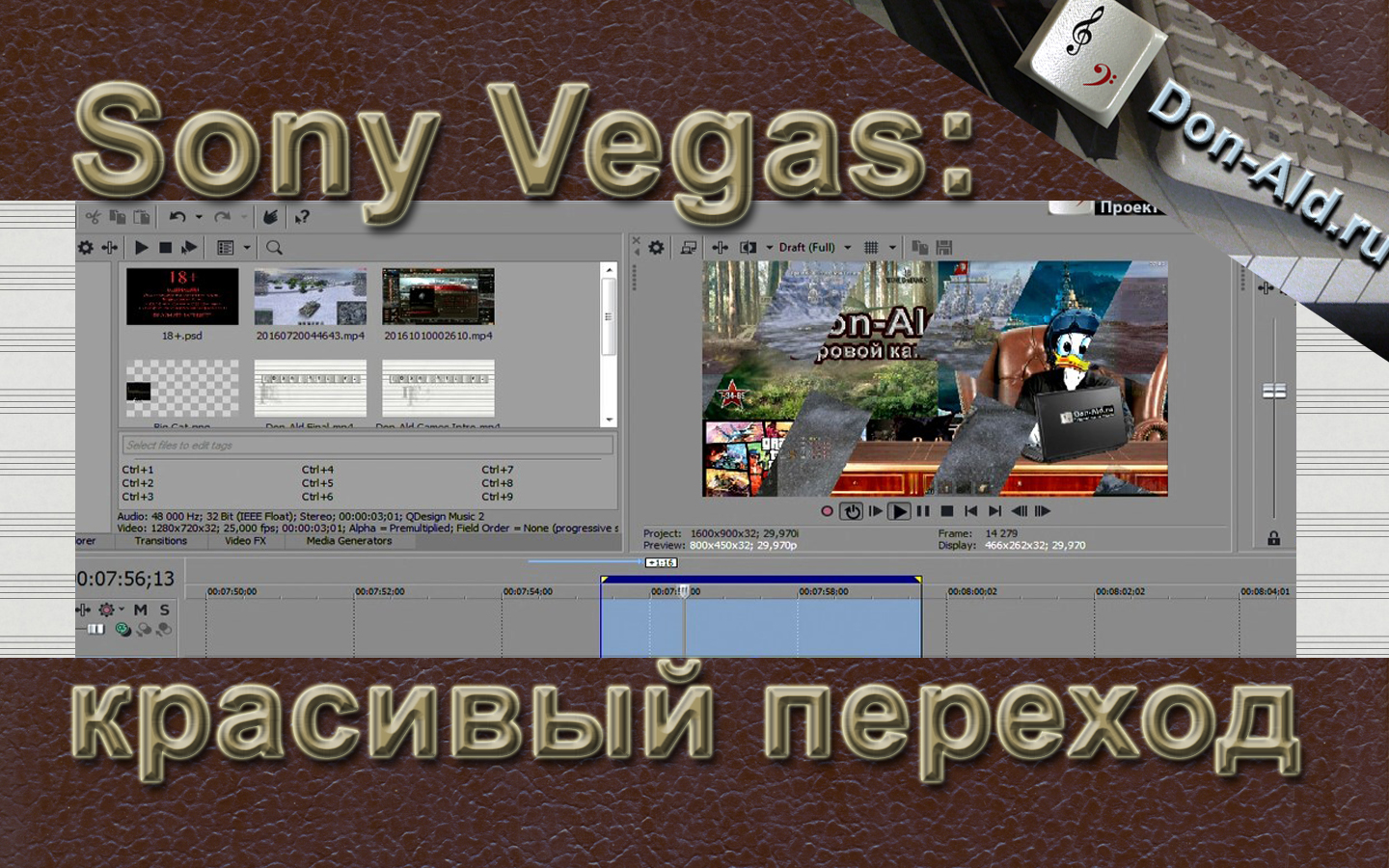
Task: Click the Video Output FX icon
Action: click(x=721, y=248)
